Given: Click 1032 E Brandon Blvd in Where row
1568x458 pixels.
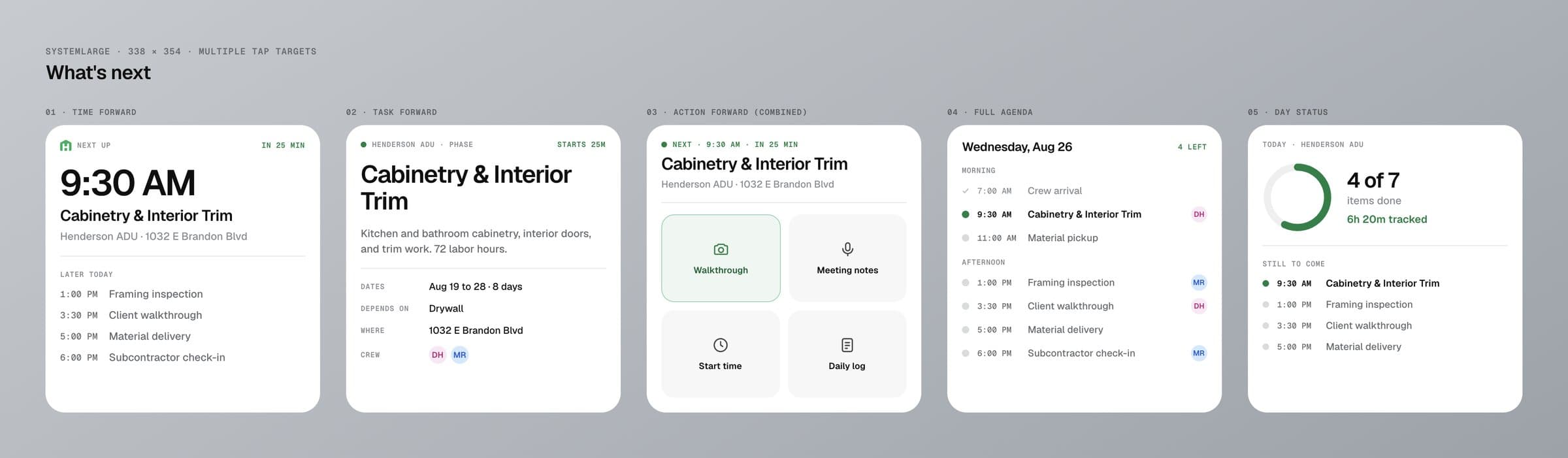Looking at the screenshot, I should pos(476,331).
